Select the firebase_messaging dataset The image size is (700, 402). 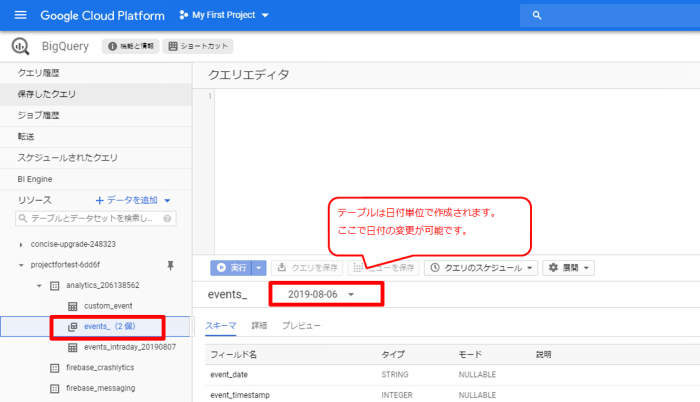click(100, 388)
